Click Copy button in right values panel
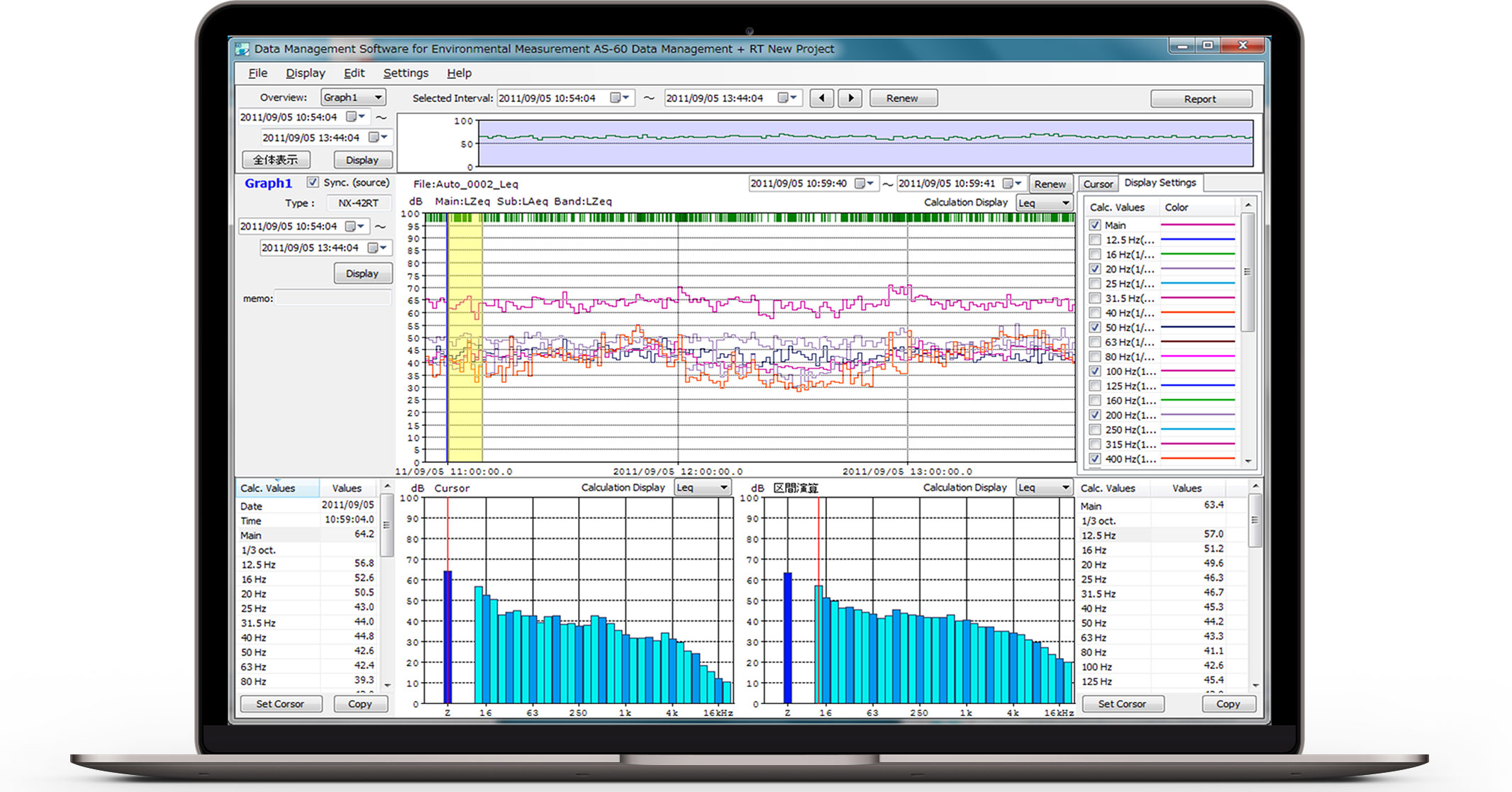1512x792 pixels. click(1228, 704)
